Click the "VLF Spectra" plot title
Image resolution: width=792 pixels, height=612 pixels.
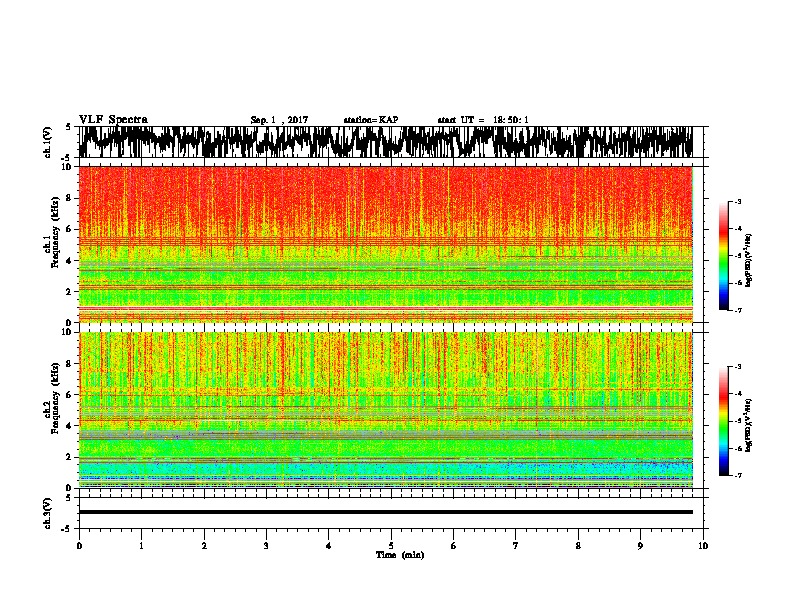pos(113,120)
